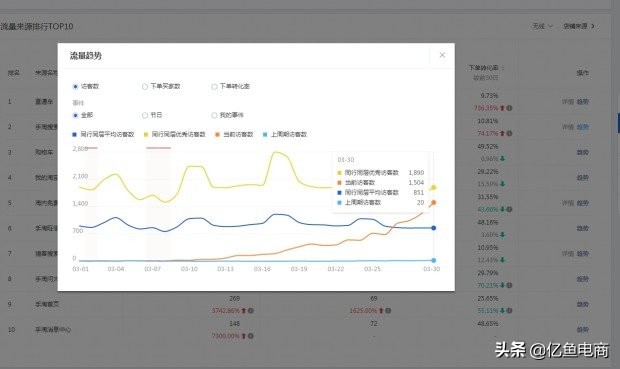Click the 49.52% conversion value

(x=488, y=146)
